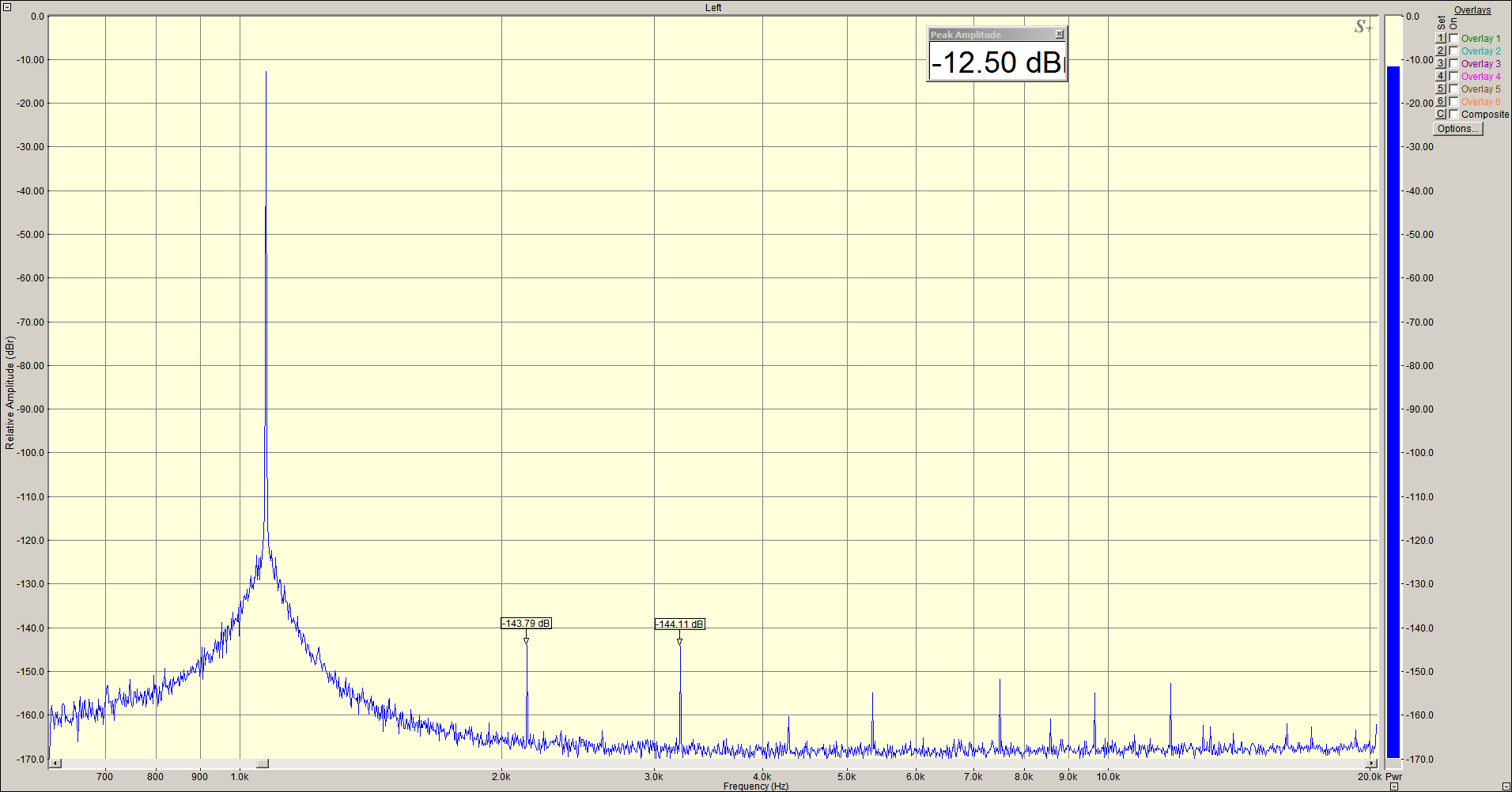Click the C button to set Composite
This screenshot has height=792, width=1512.
tap(1441, 114)
